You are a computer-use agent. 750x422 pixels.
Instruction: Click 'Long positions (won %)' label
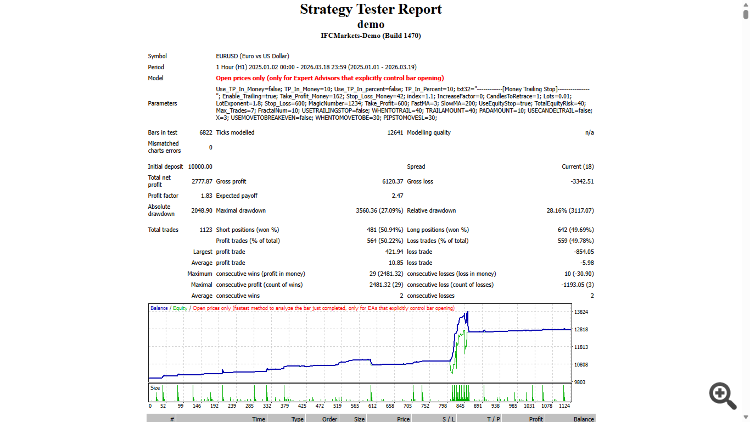438,230
